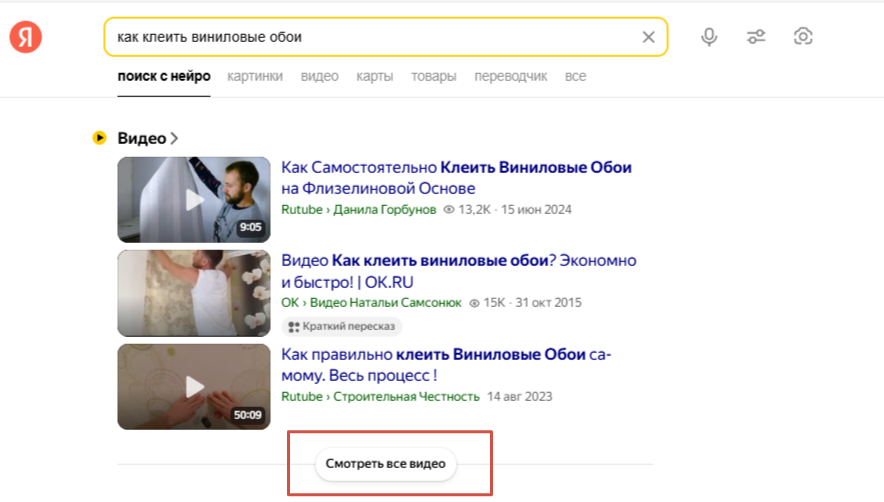
Task: Switch to the видео tab
Action: (x=320, y=76)
